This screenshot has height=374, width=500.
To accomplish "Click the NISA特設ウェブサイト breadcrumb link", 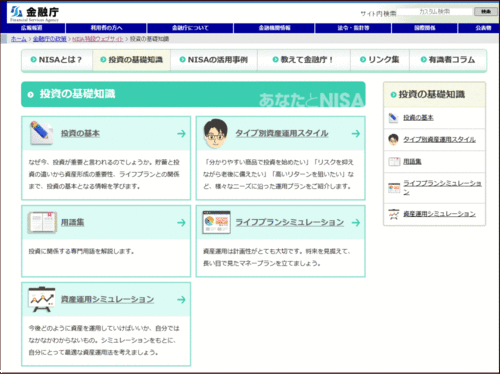I will [98, 39].
